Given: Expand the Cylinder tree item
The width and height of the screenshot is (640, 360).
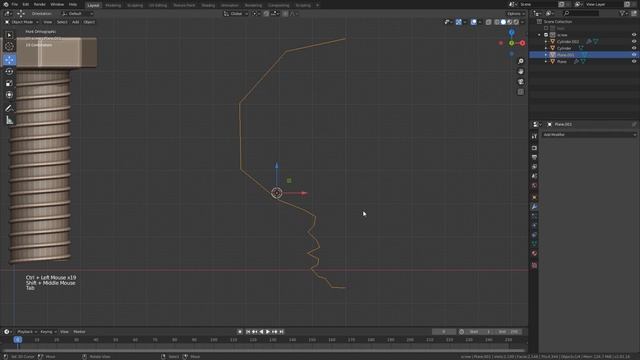Looking at the screenshot, I should click(x=546, y=48).
